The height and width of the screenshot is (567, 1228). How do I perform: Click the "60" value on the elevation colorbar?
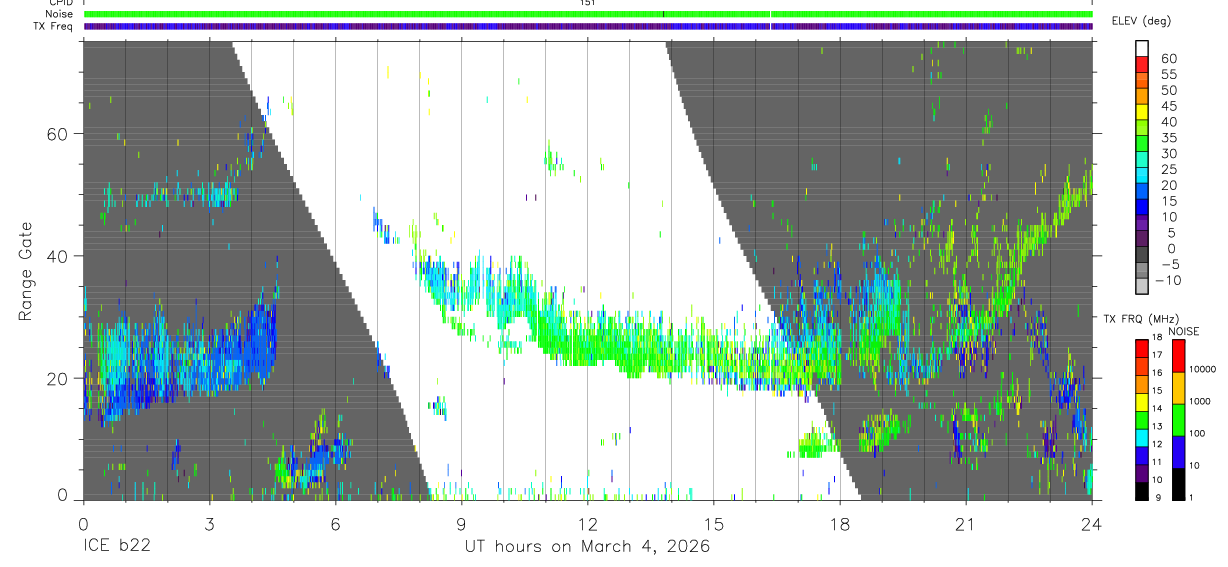(x=1168, y=59)
